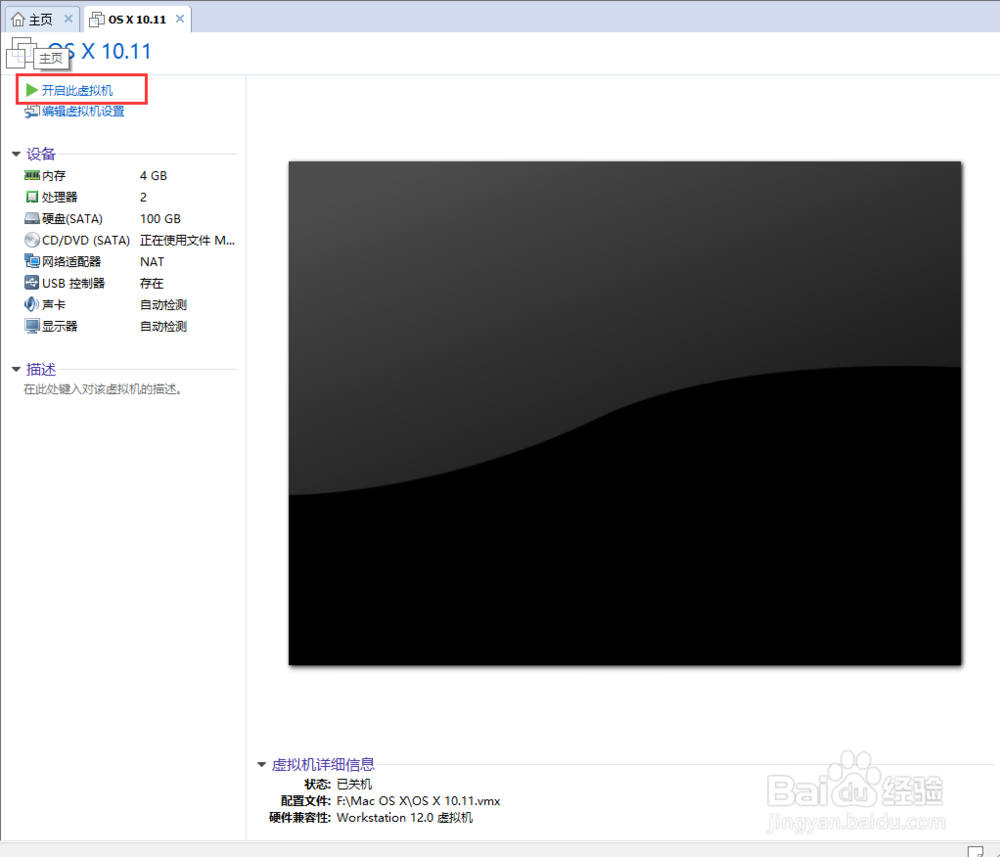Viewport: 1000px width, 857px height.
Task: Select the OS X 10.11 tab
Action: pyautogui.click(x=137, y=20)
